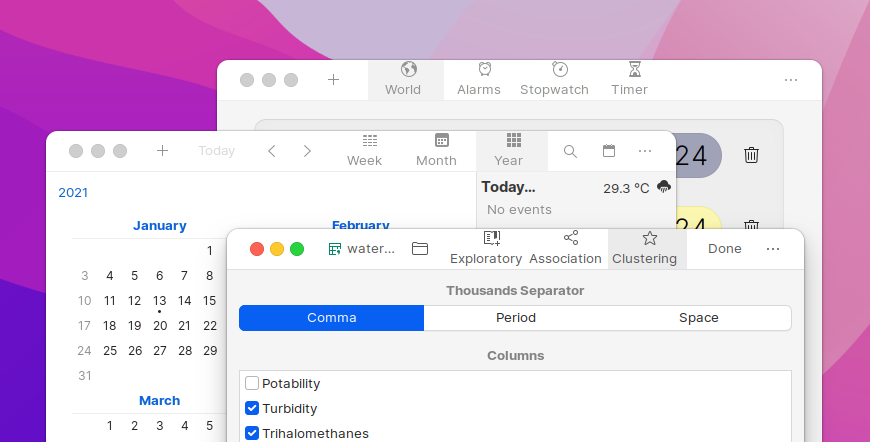Select March 3 in Calendar

click(159, 425)
